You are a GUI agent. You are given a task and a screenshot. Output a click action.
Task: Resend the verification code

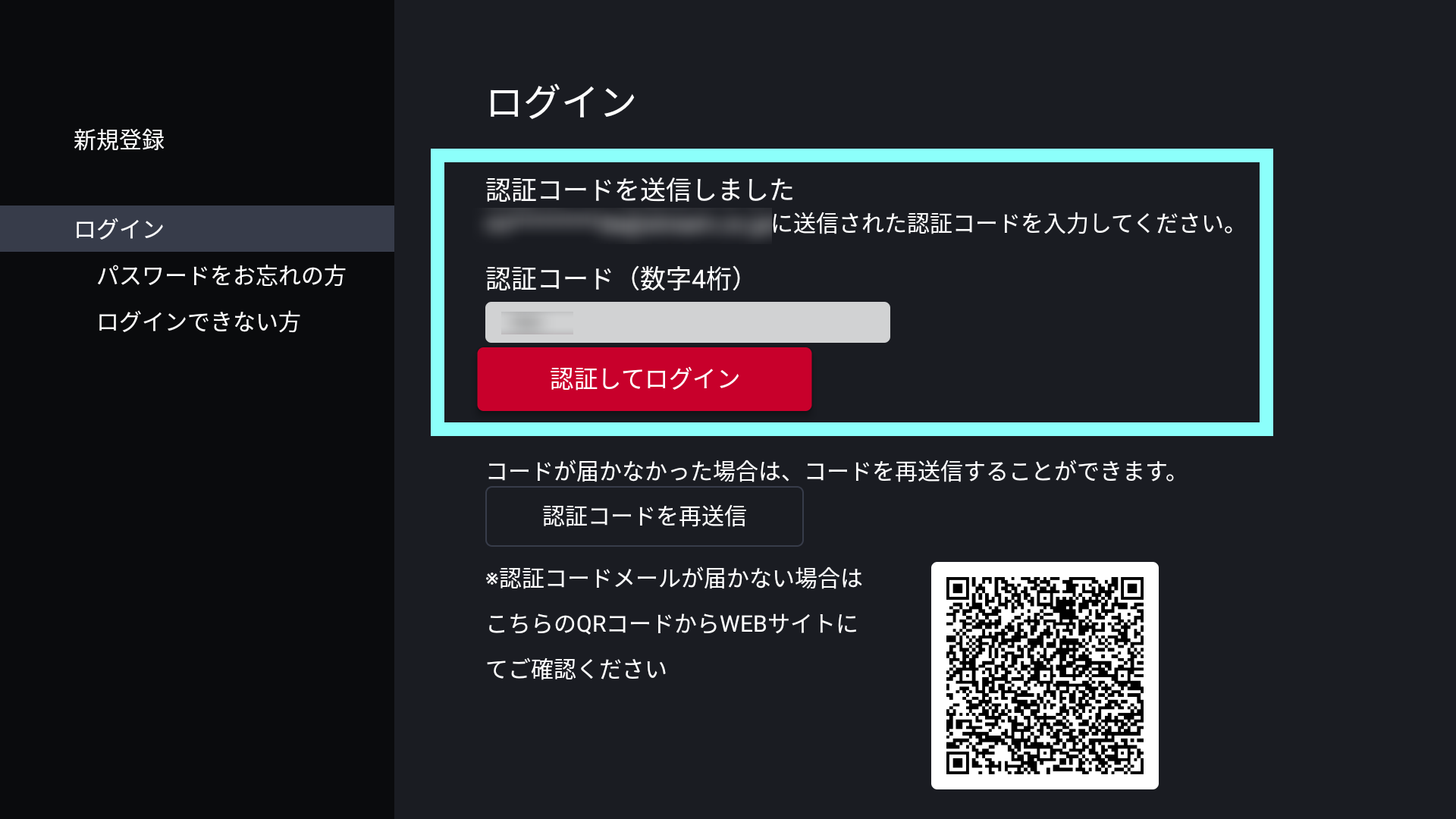(643, 516)
